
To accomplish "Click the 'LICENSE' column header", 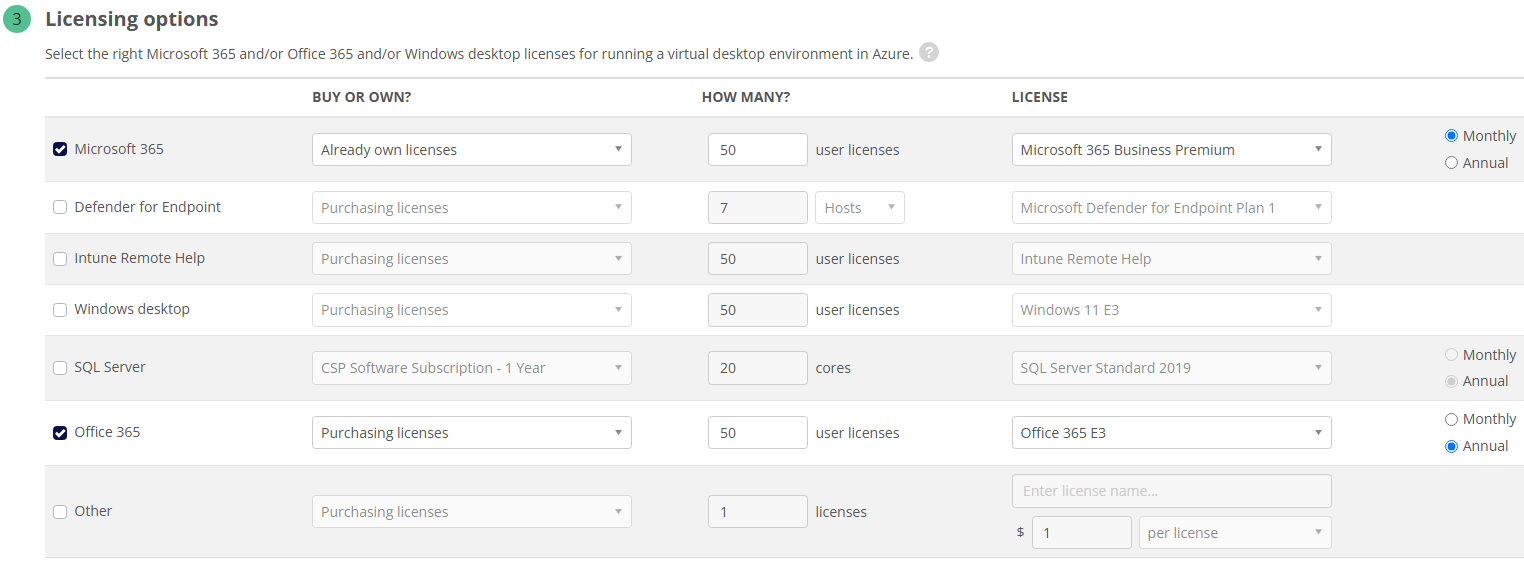I will (1040, 97).
